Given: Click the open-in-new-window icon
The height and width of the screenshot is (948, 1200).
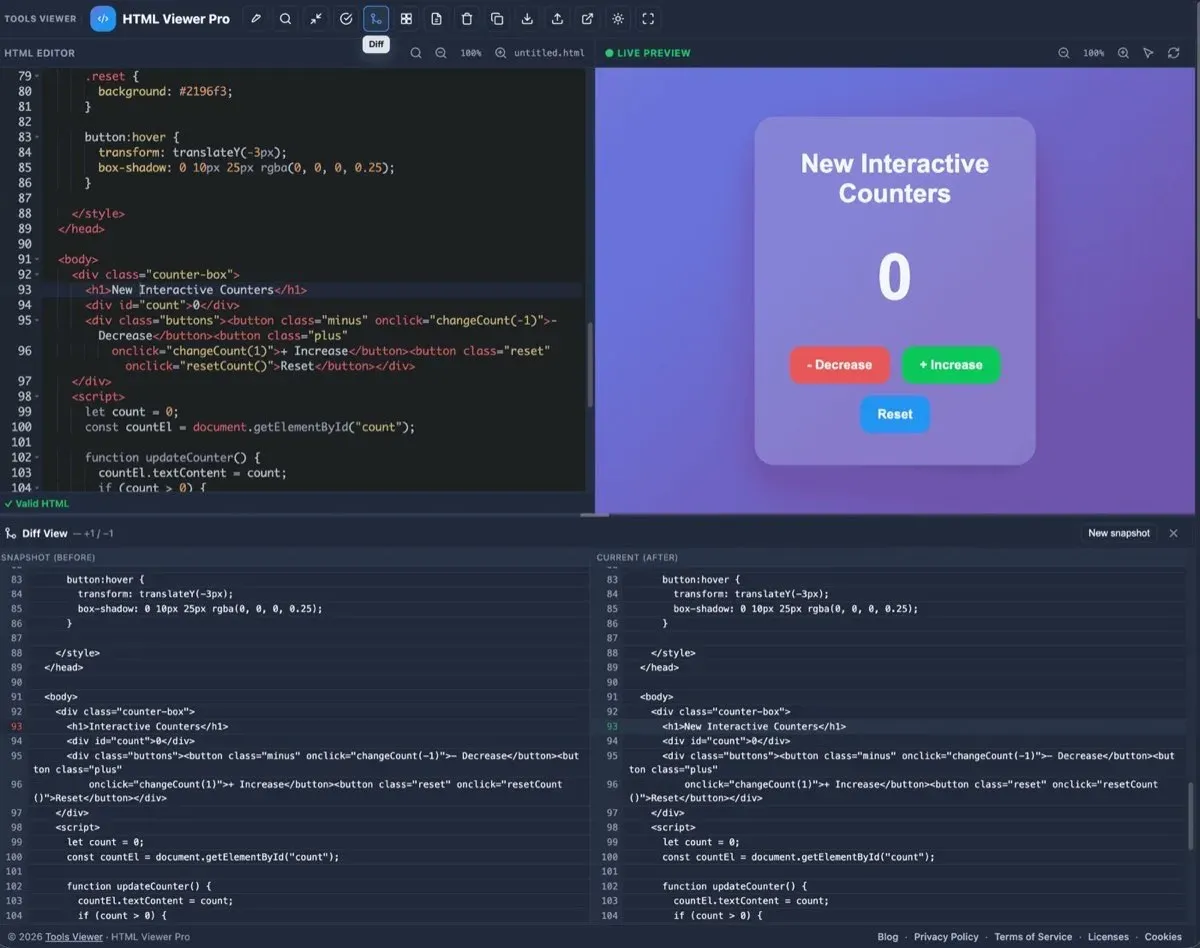Looking at the screenshot, I should coord(588,19).
